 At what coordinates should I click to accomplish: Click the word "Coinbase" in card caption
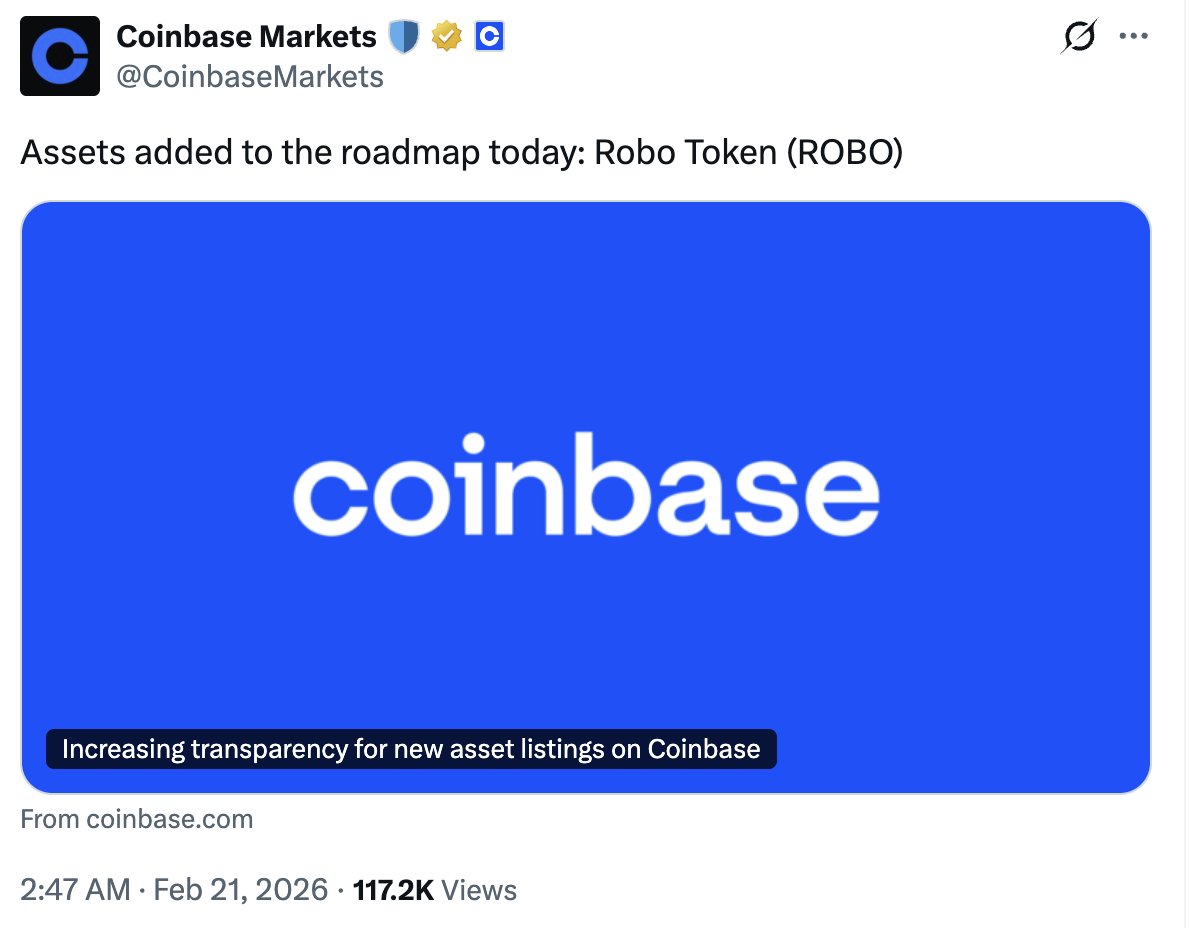point(704,749)
